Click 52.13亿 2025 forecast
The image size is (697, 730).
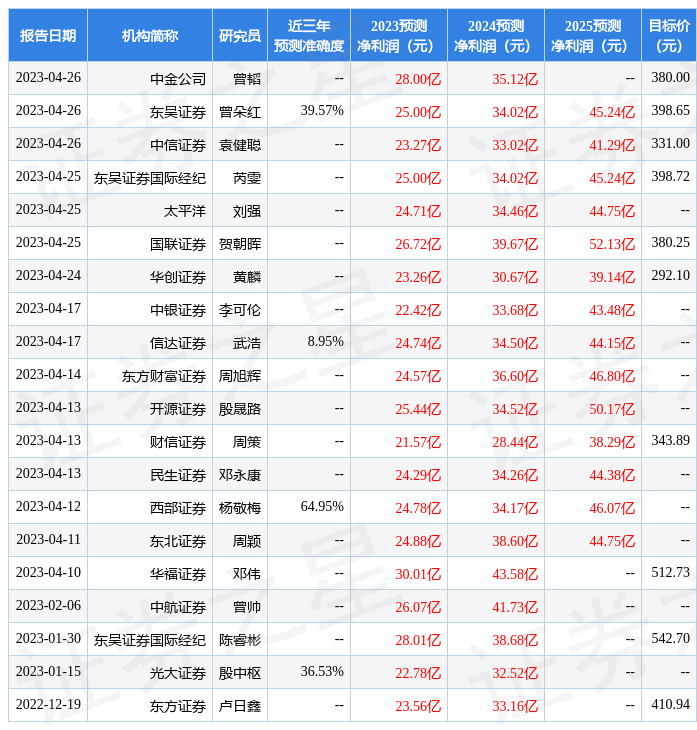612,244
